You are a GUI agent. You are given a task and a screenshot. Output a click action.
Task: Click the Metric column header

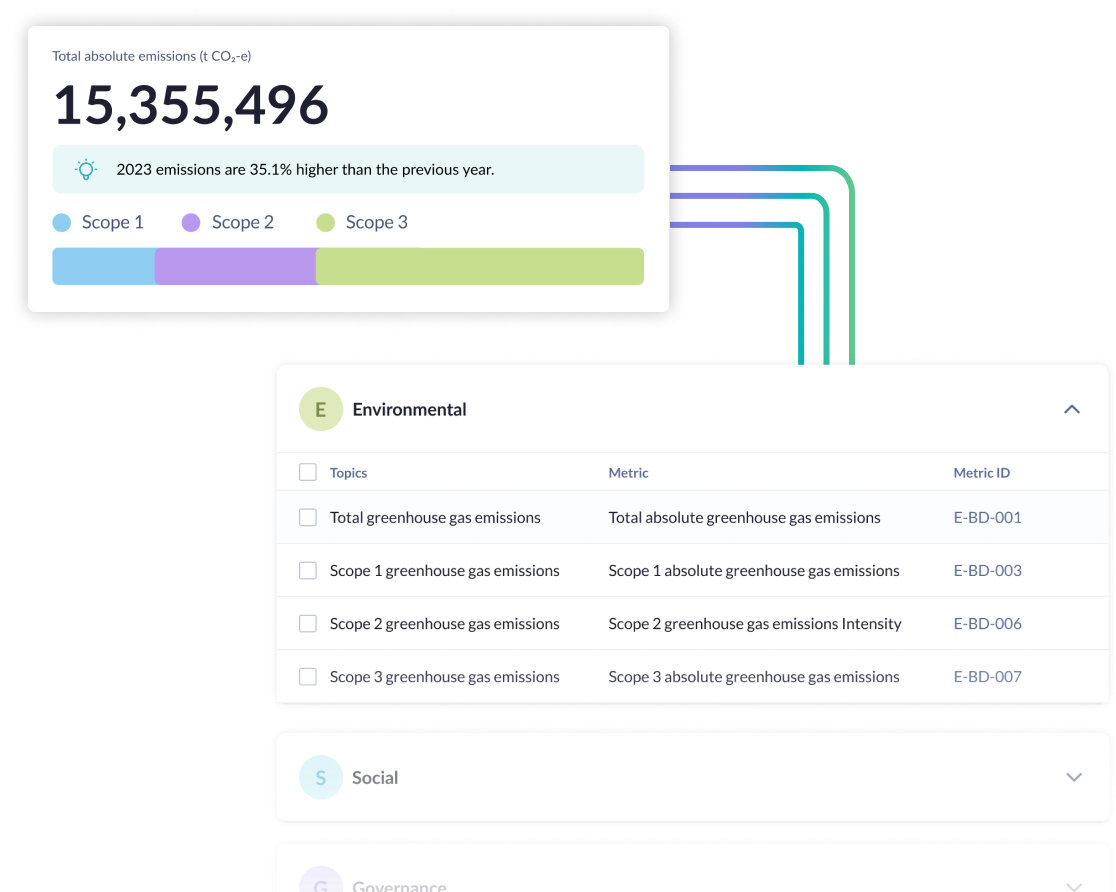(x=628, y=473)
